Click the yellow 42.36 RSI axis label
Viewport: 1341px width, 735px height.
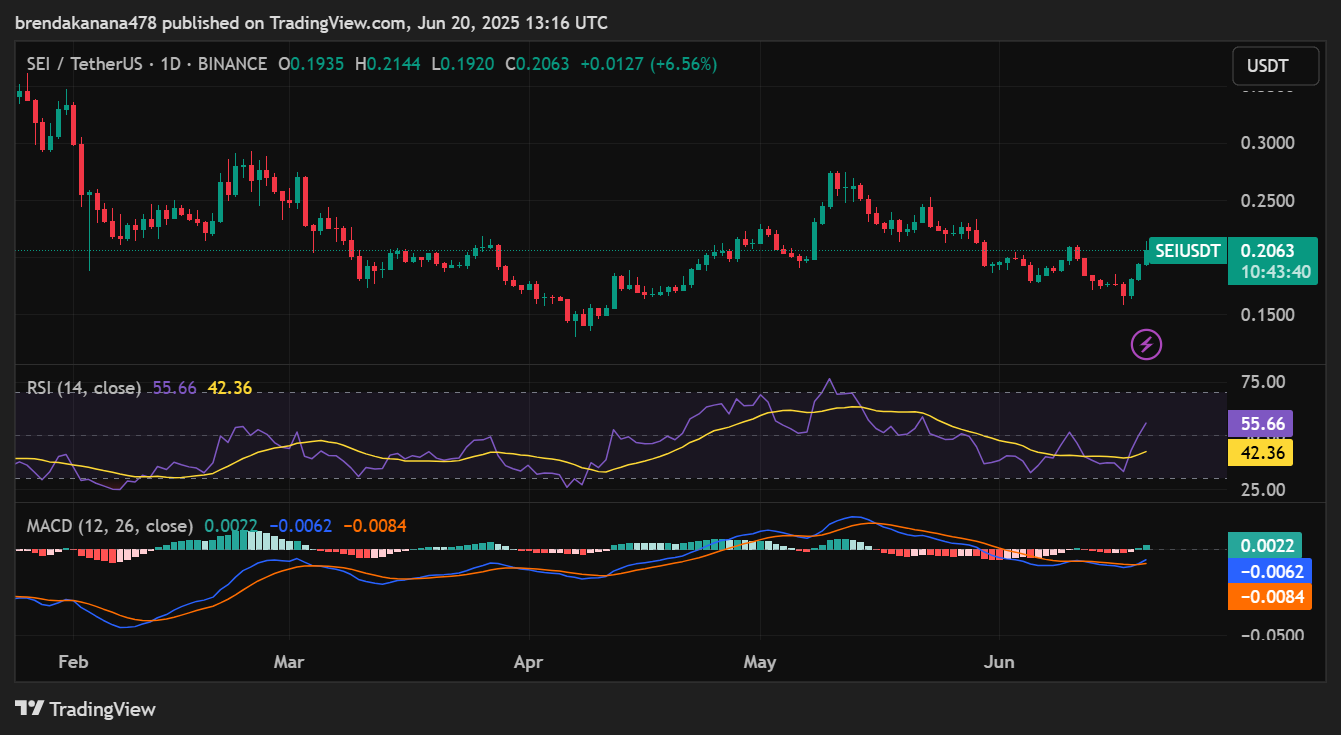tap(1260, 452)
